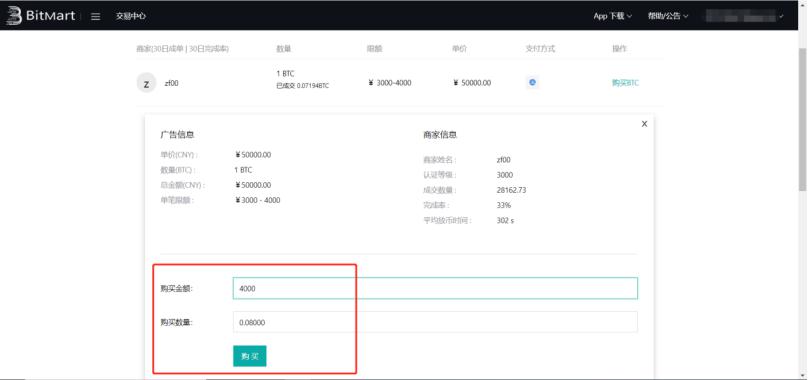Click the ¥ 50000.00 price in the listing row
Screen dimensions: 808x380
click(472, 82)
